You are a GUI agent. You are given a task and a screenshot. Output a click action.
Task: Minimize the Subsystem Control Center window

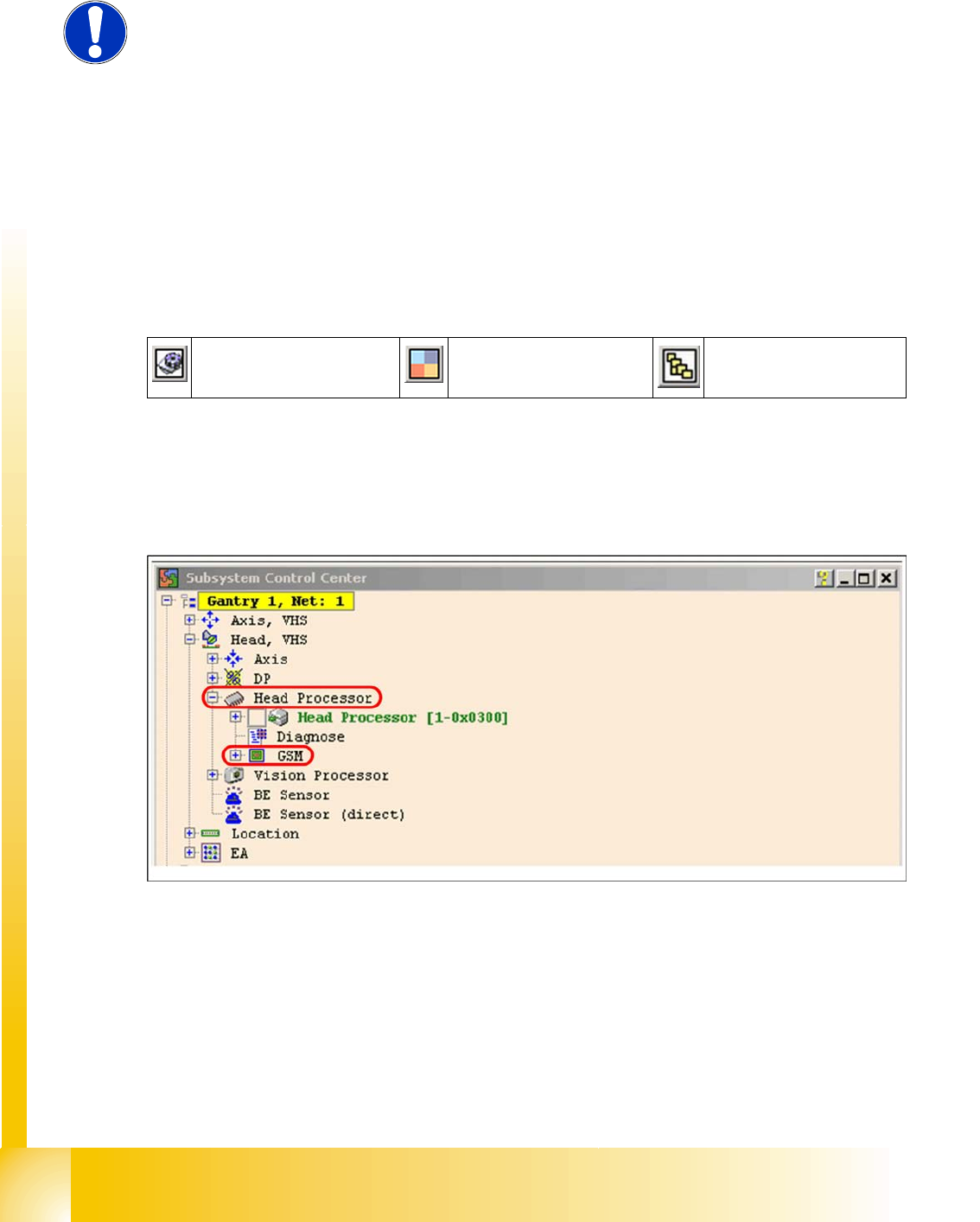click(x=844, y=578)
